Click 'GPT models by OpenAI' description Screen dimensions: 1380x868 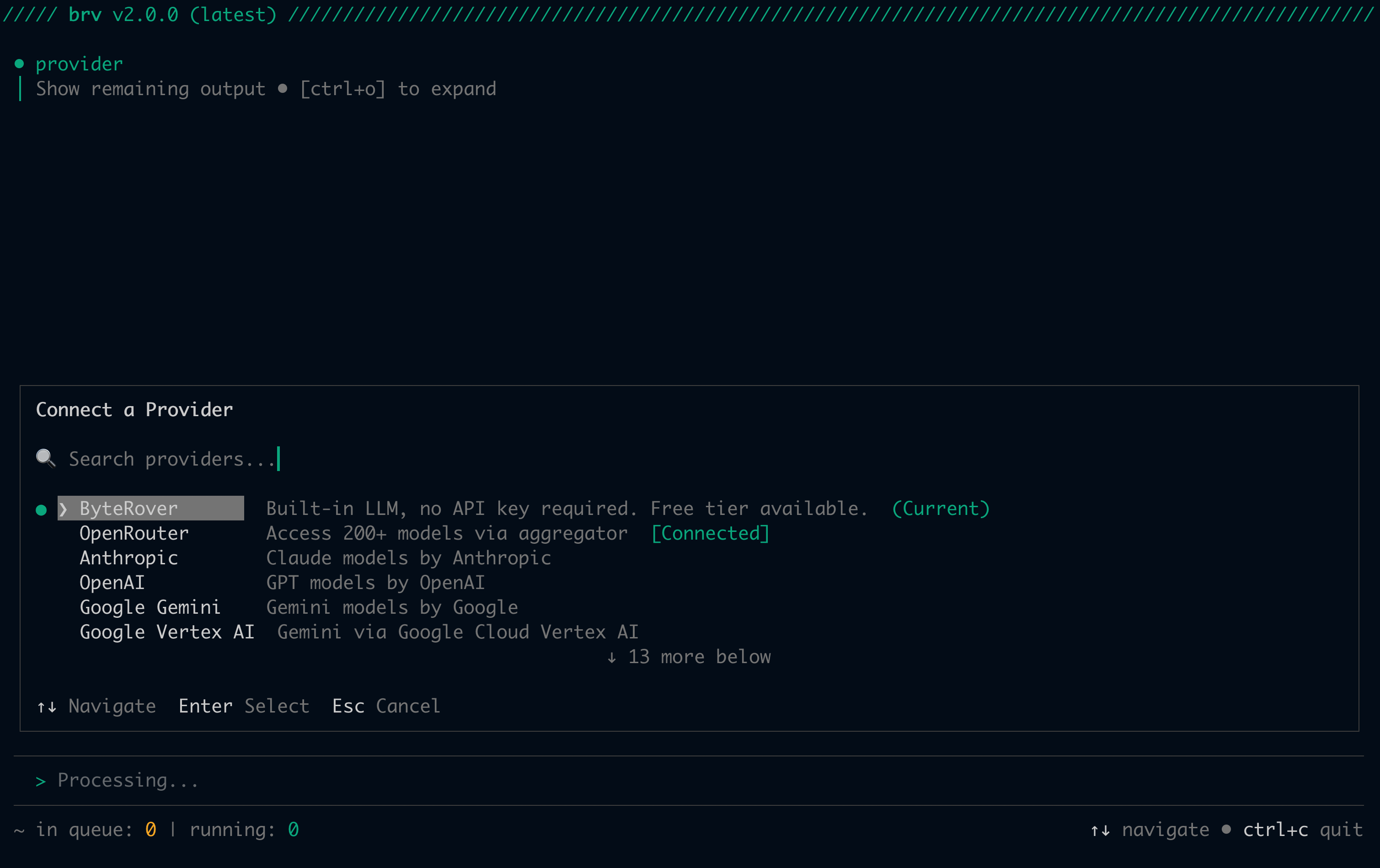[375, 583]
